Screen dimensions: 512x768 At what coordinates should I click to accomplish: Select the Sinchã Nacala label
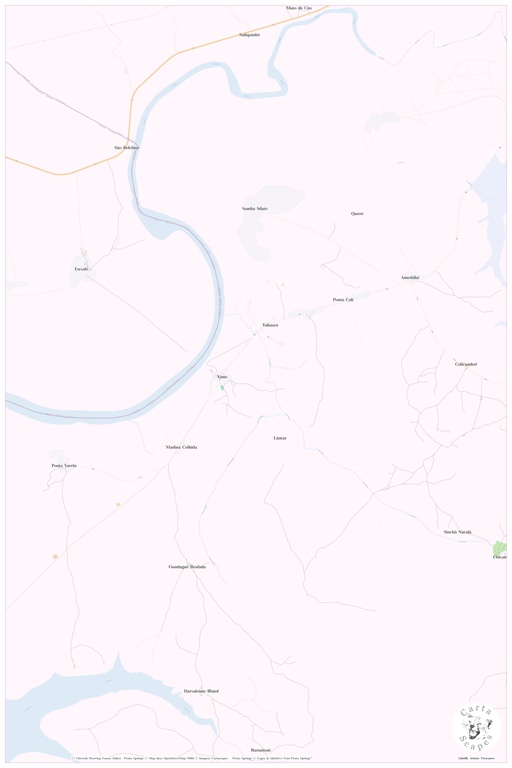[457, 531]
